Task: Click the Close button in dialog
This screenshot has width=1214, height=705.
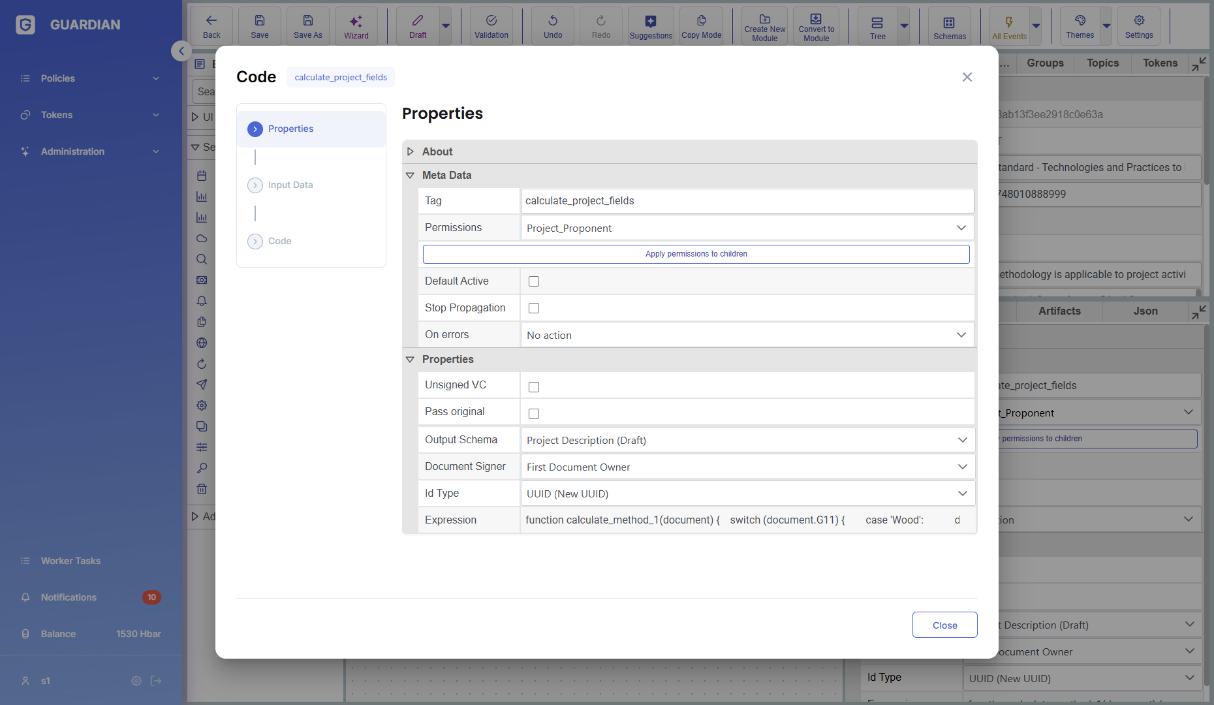Action: (944, 625)
